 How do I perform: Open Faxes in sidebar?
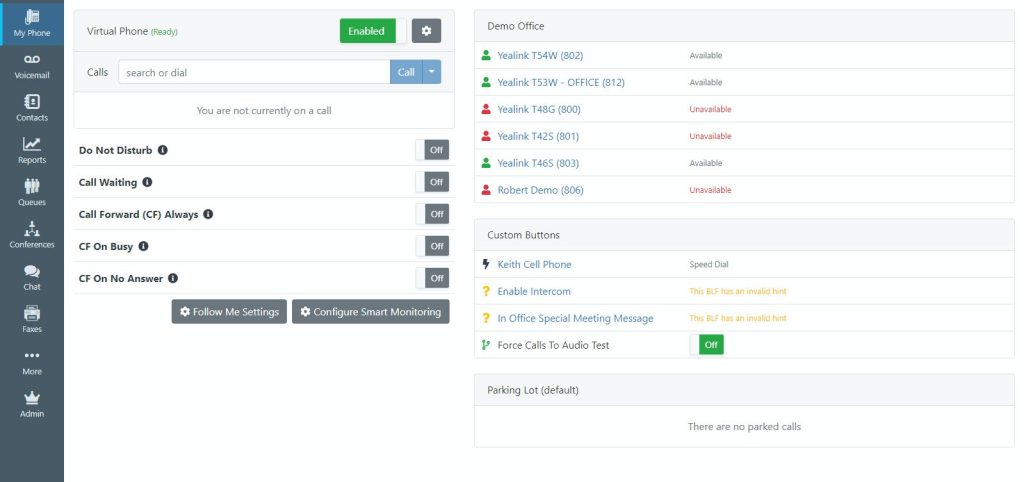tap(31, 319)
